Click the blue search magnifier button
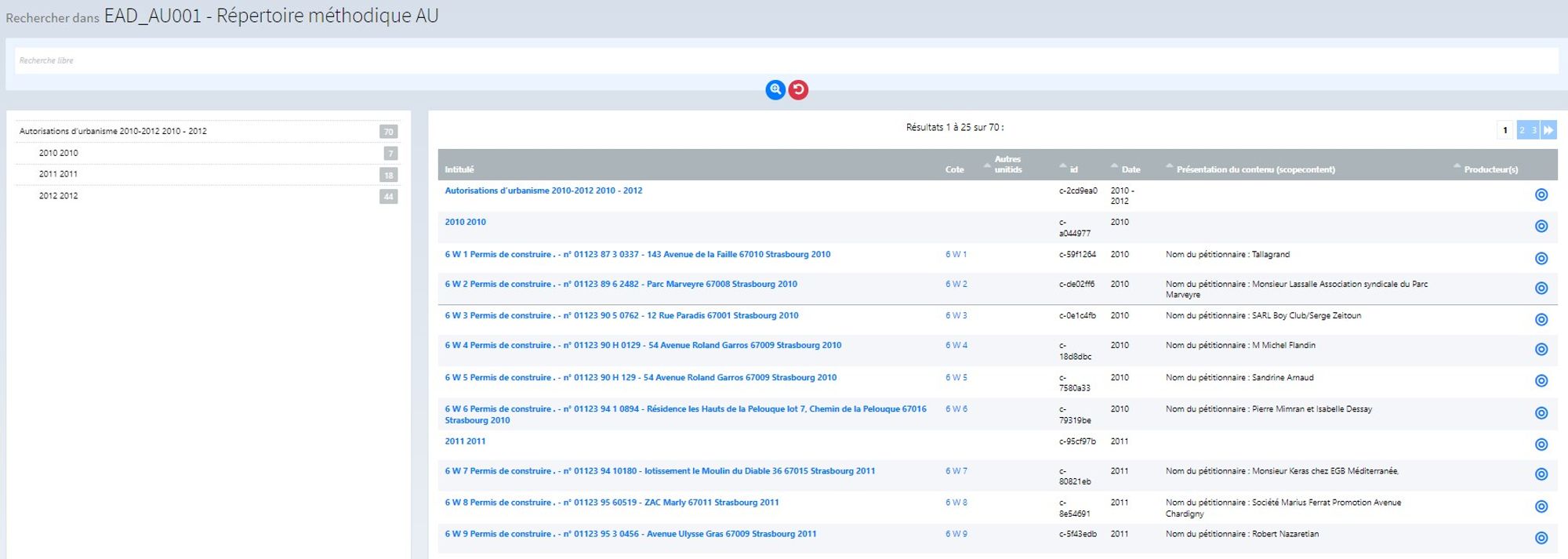 click(x=775, y=89)
